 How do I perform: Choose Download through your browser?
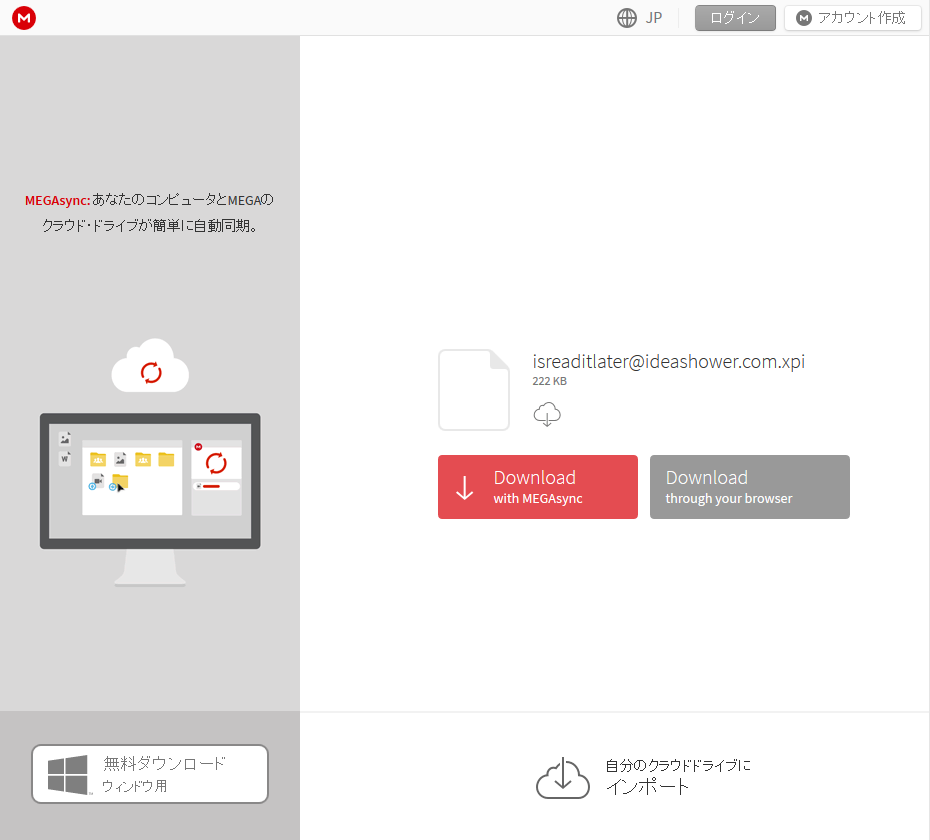pos(749,487)
